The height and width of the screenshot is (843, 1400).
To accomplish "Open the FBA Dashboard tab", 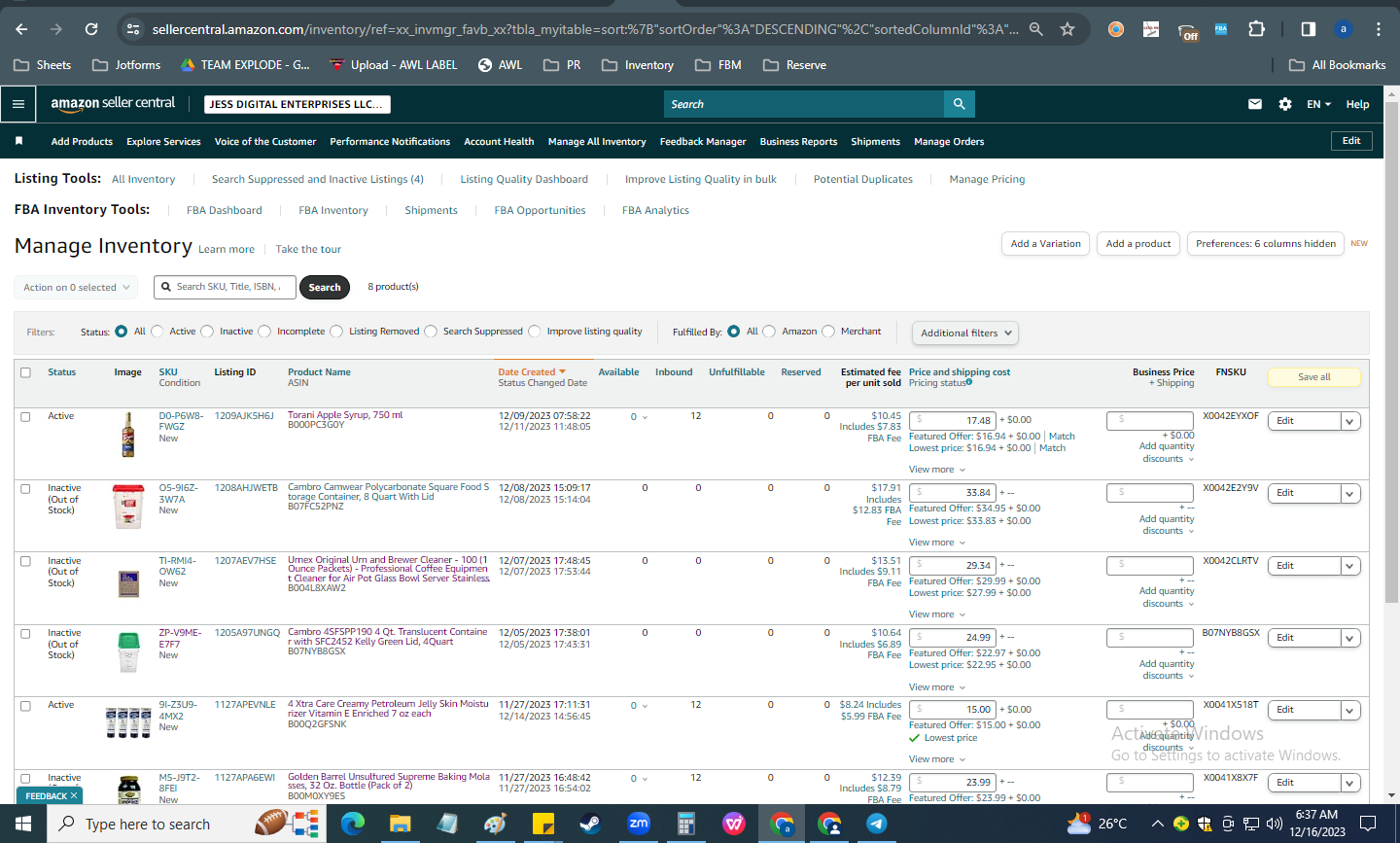I will 225,210.
